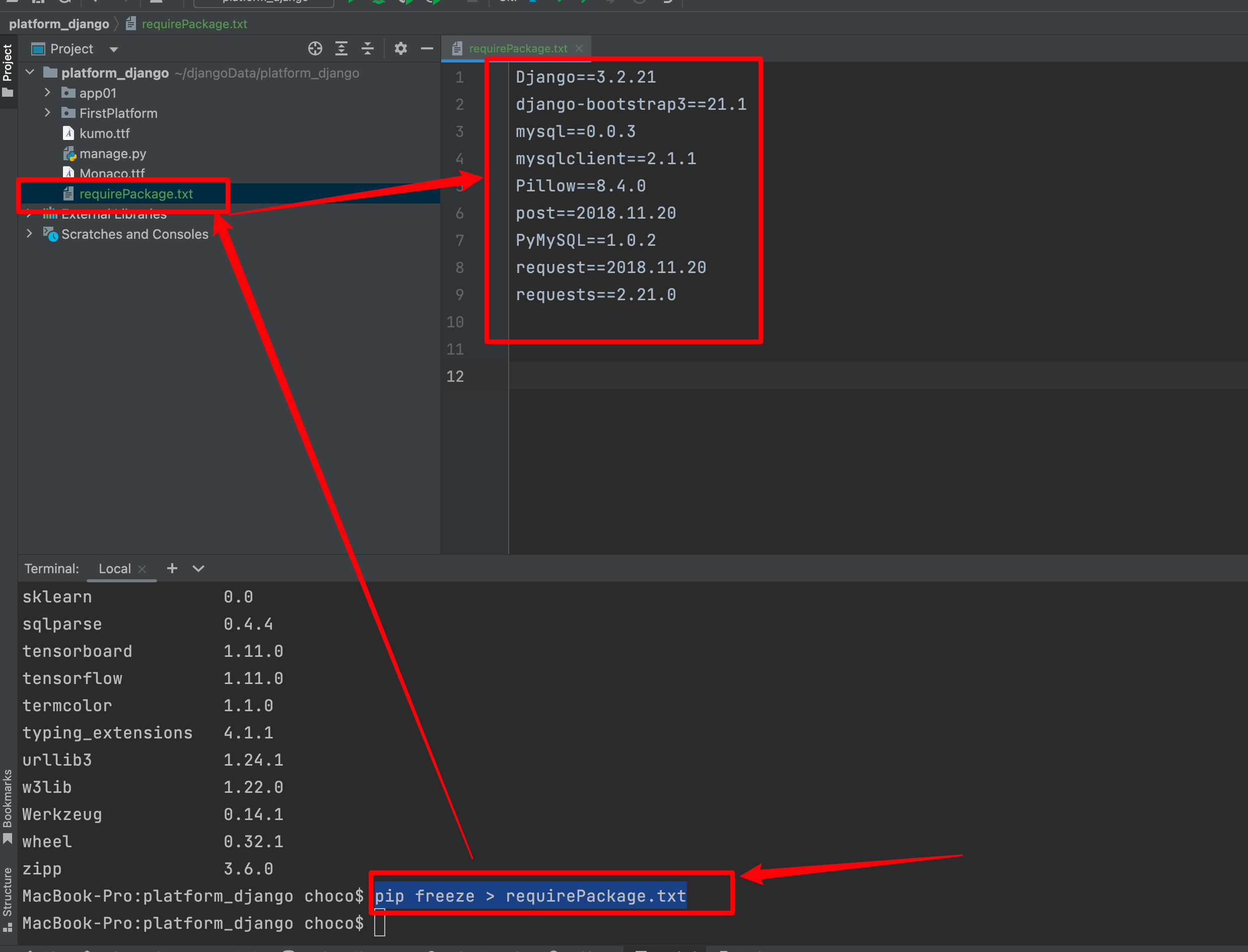The width and height of the screenshot is (1248, 952).
Task: Expand the app01 folder
Action: point(47,92)
